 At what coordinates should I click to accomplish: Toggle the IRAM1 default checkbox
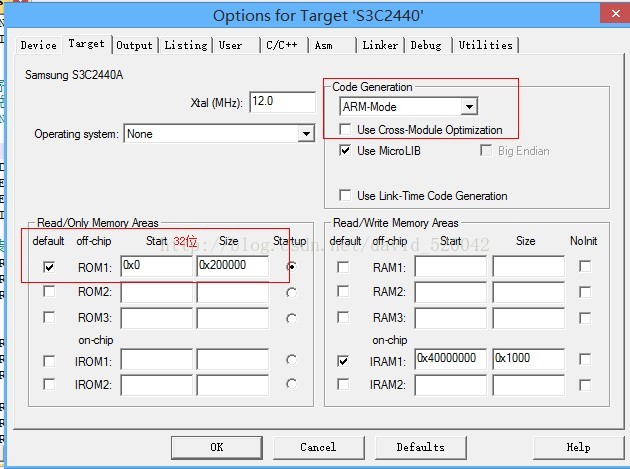click(x=343, y=361)
